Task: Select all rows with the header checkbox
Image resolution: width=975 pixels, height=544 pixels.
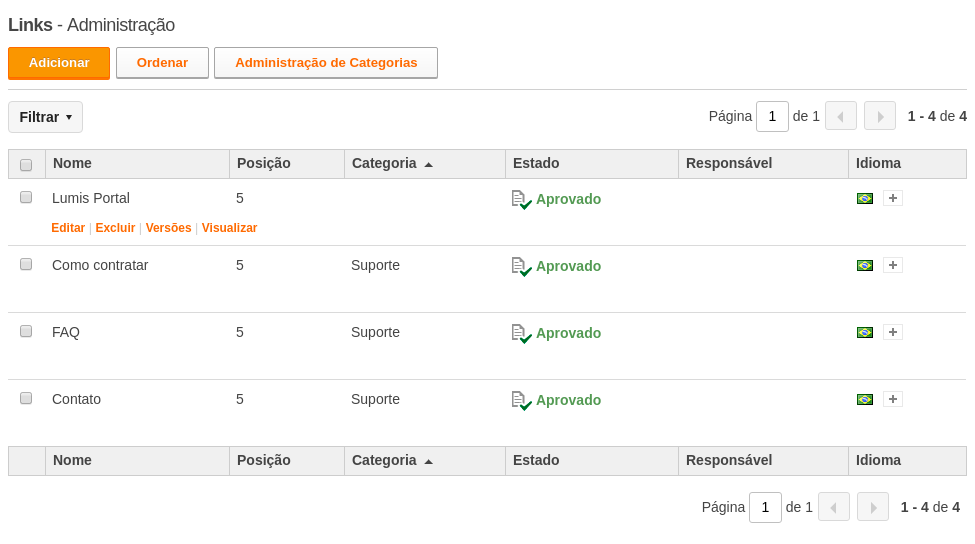Action: point(26,165)
